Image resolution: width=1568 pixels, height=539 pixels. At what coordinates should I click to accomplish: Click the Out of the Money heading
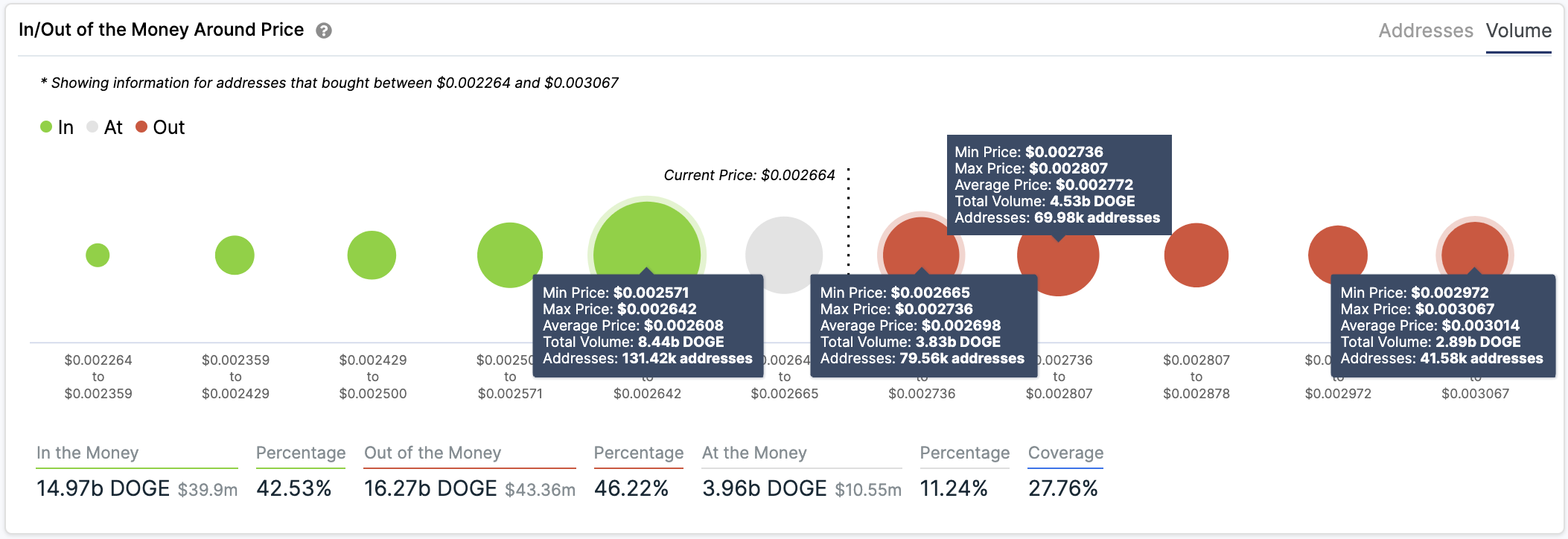tap(433, 453)
